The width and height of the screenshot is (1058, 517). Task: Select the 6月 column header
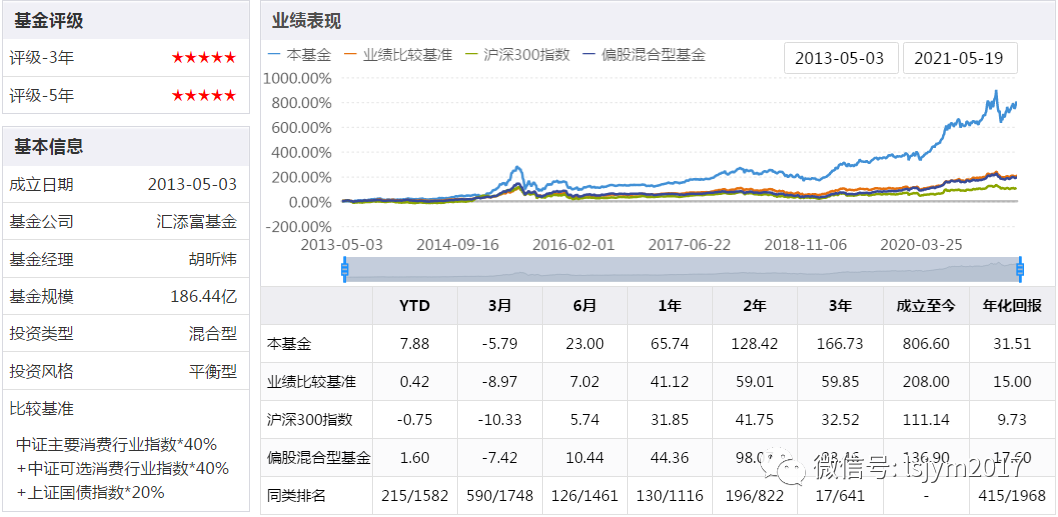point(584,306)
